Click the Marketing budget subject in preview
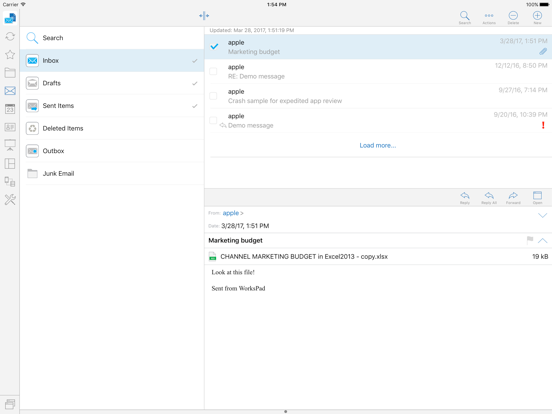This screenshot has width=552, height=414. click(235, 240)
